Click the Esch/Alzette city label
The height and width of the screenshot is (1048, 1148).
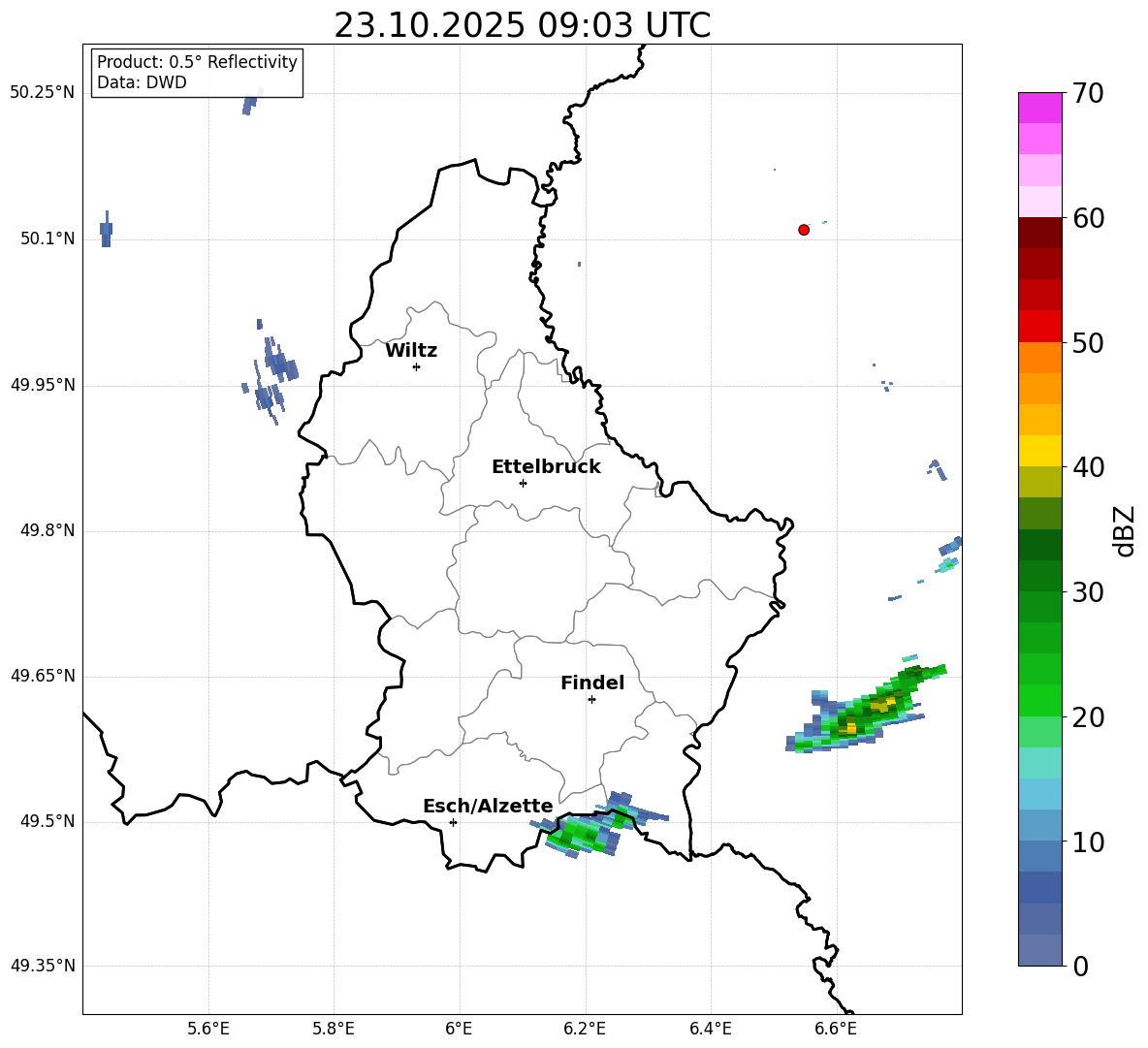click(488, 806)
